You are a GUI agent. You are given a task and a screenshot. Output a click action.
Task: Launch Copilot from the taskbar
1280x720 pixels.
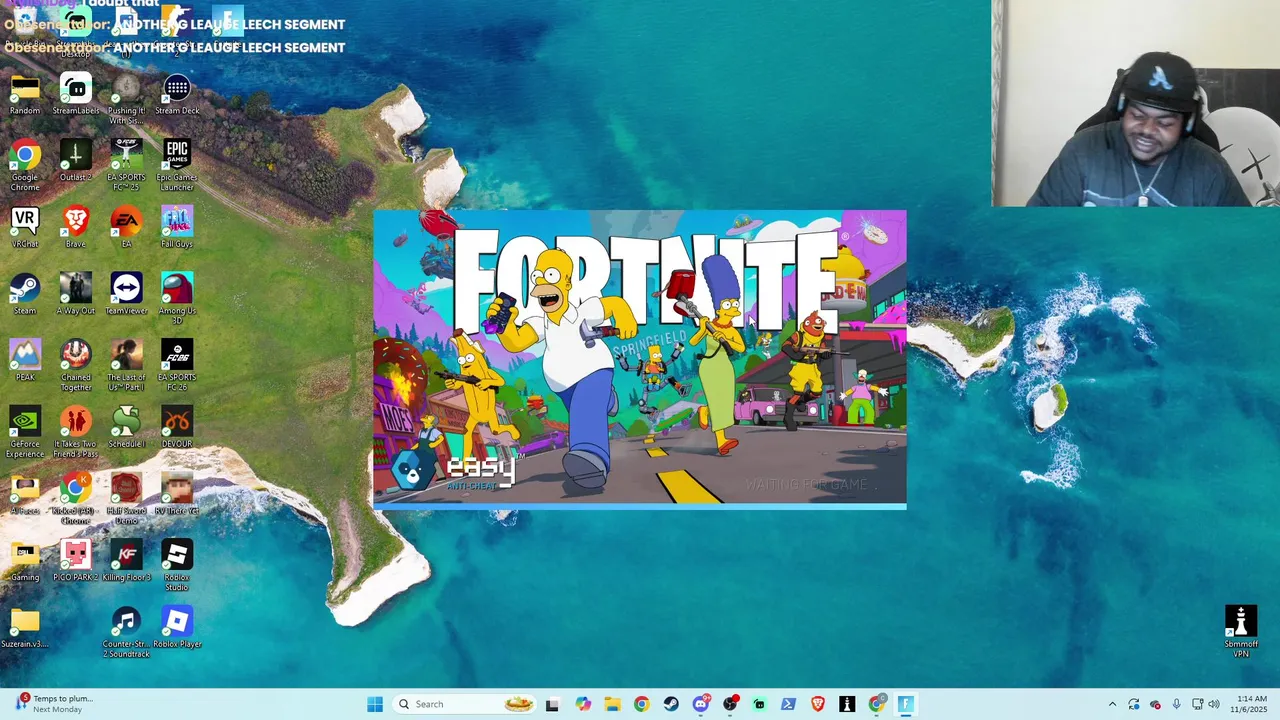(x=583, y=704)
